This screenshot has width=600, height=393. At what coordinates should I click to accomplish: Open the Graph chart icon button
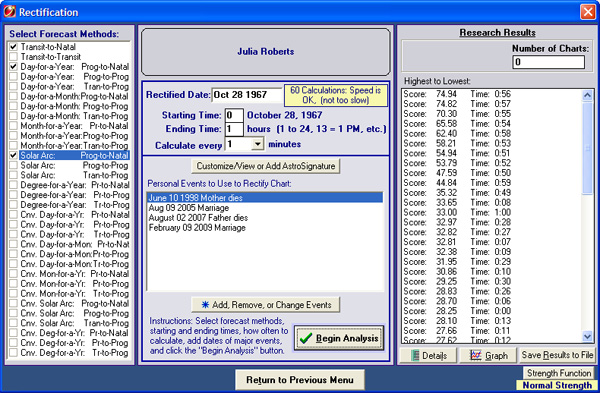coord(476,355)
